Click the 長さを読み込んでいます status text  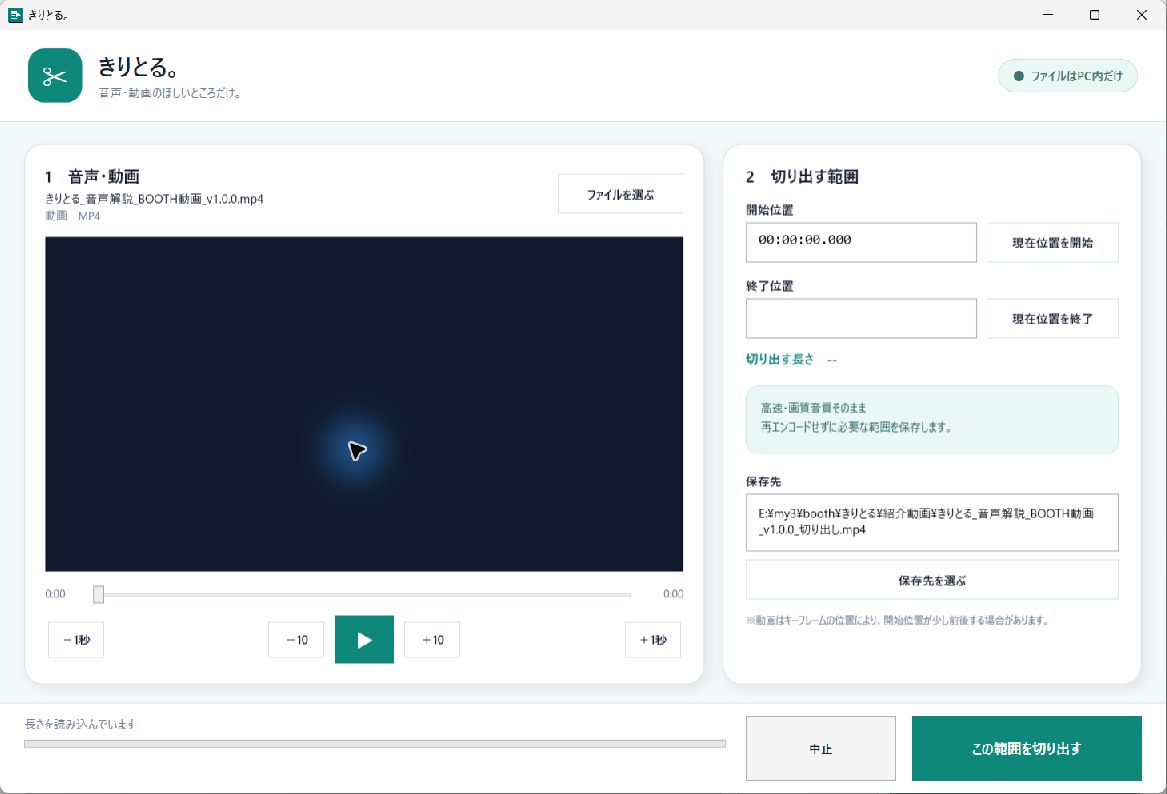click(80, 723)
